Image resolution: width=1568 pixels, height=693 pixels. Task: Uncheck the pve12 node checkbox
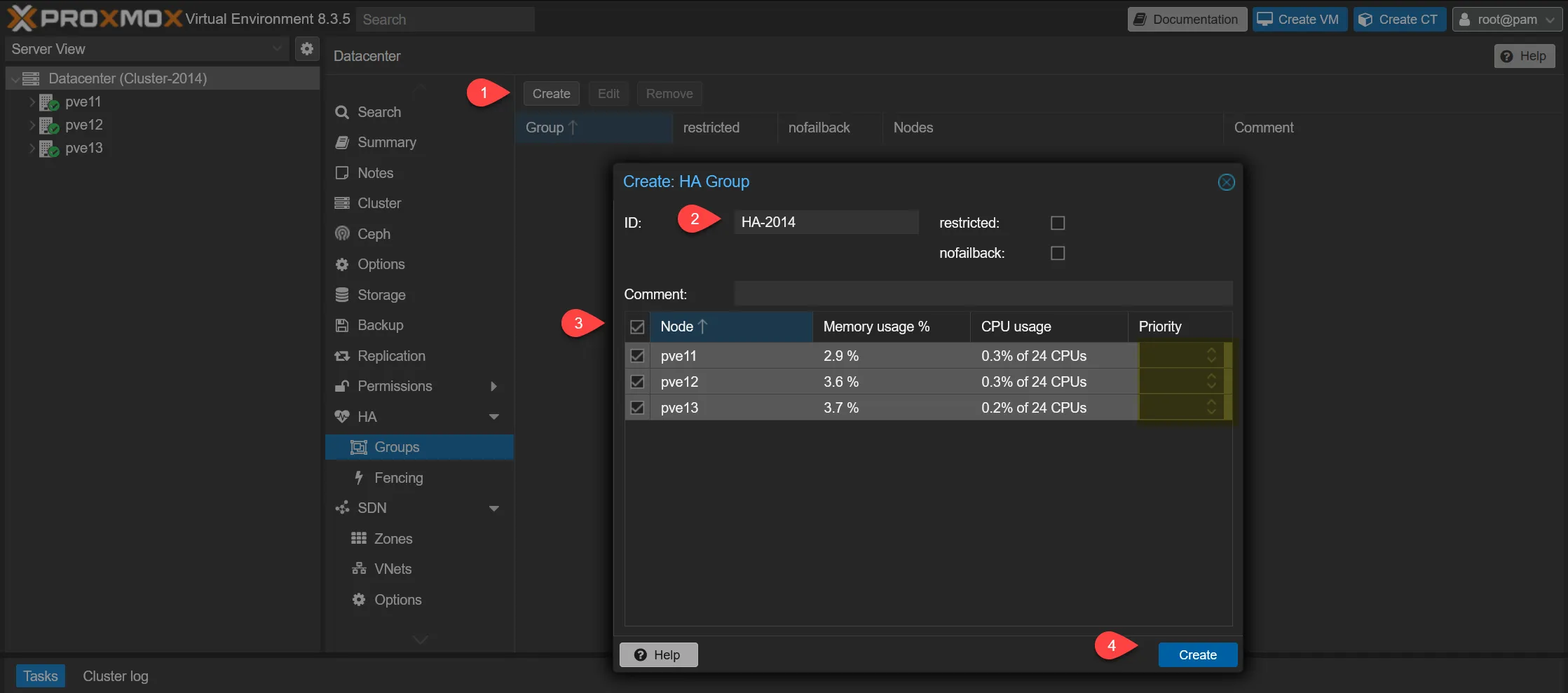tap(637, 382)
